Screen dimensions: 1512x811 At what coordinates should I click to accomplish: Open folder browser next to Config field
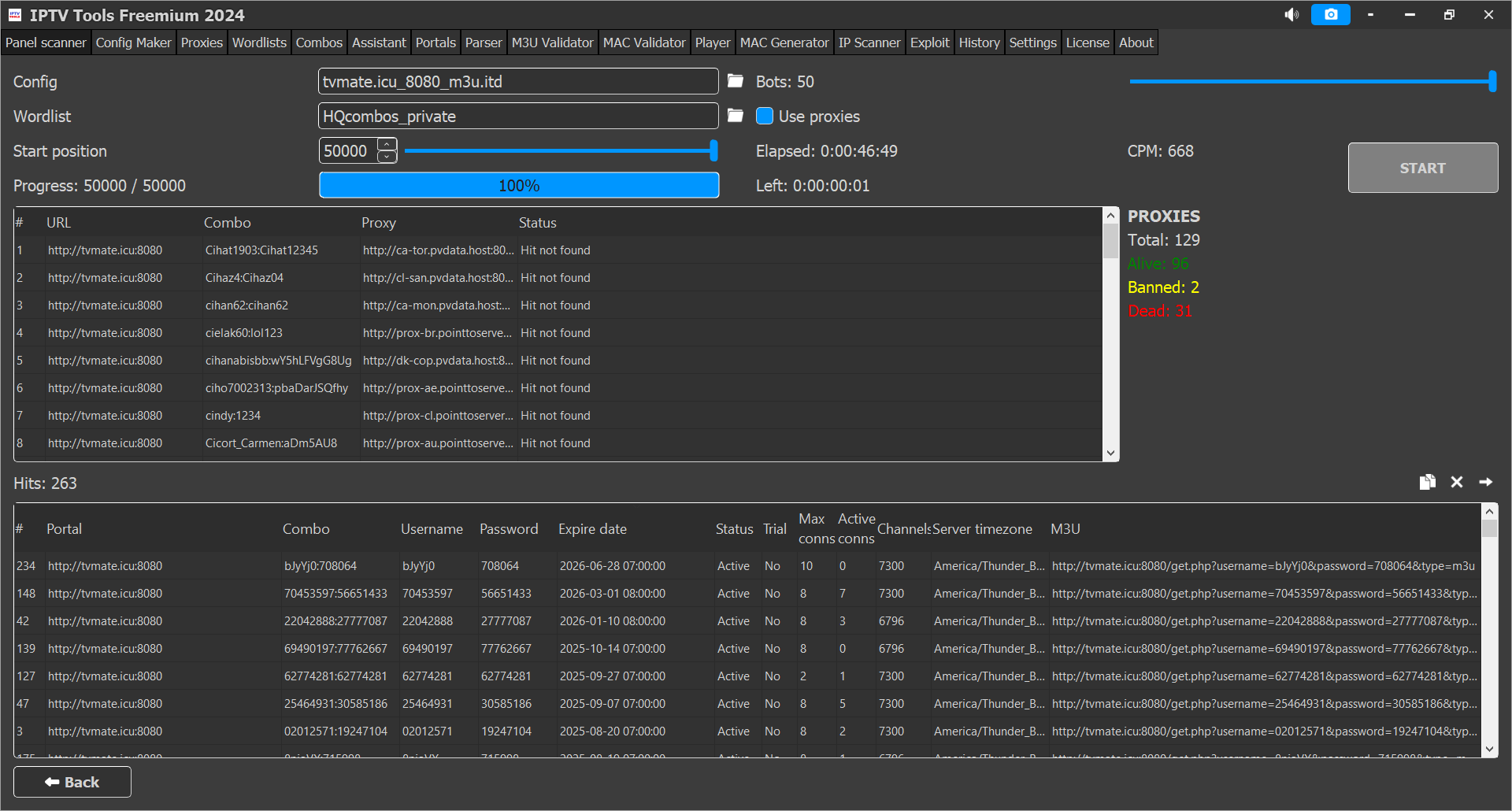(736, 81)
